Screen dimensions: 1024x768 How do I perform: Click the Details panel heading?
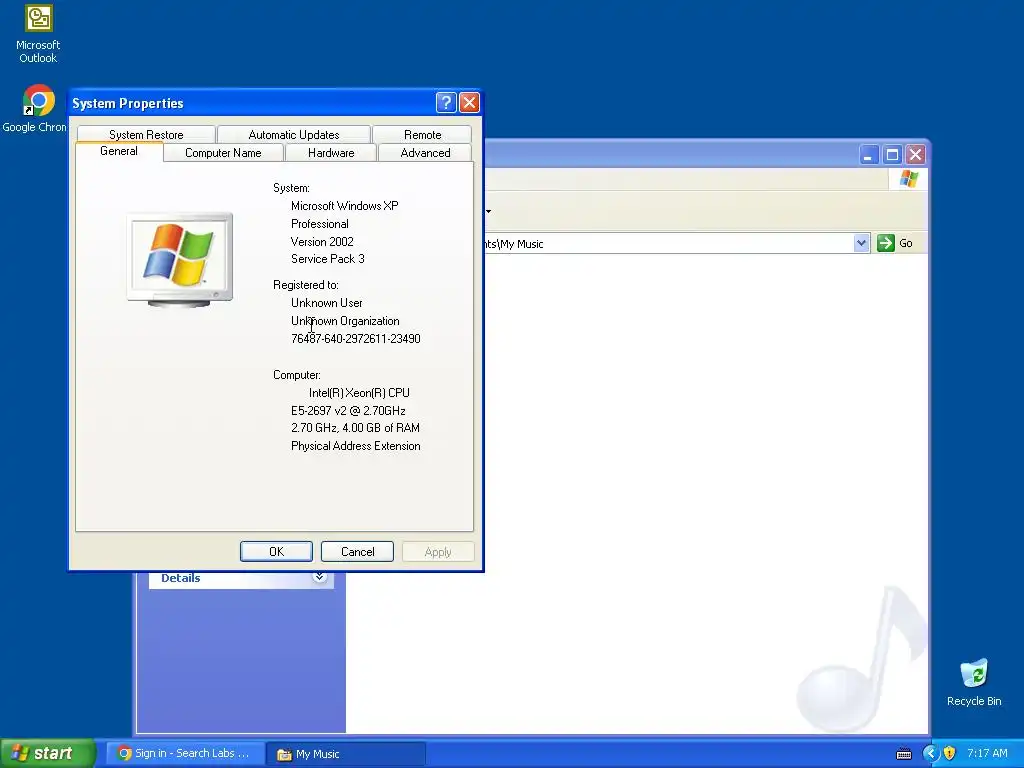(x=181, y=578)
